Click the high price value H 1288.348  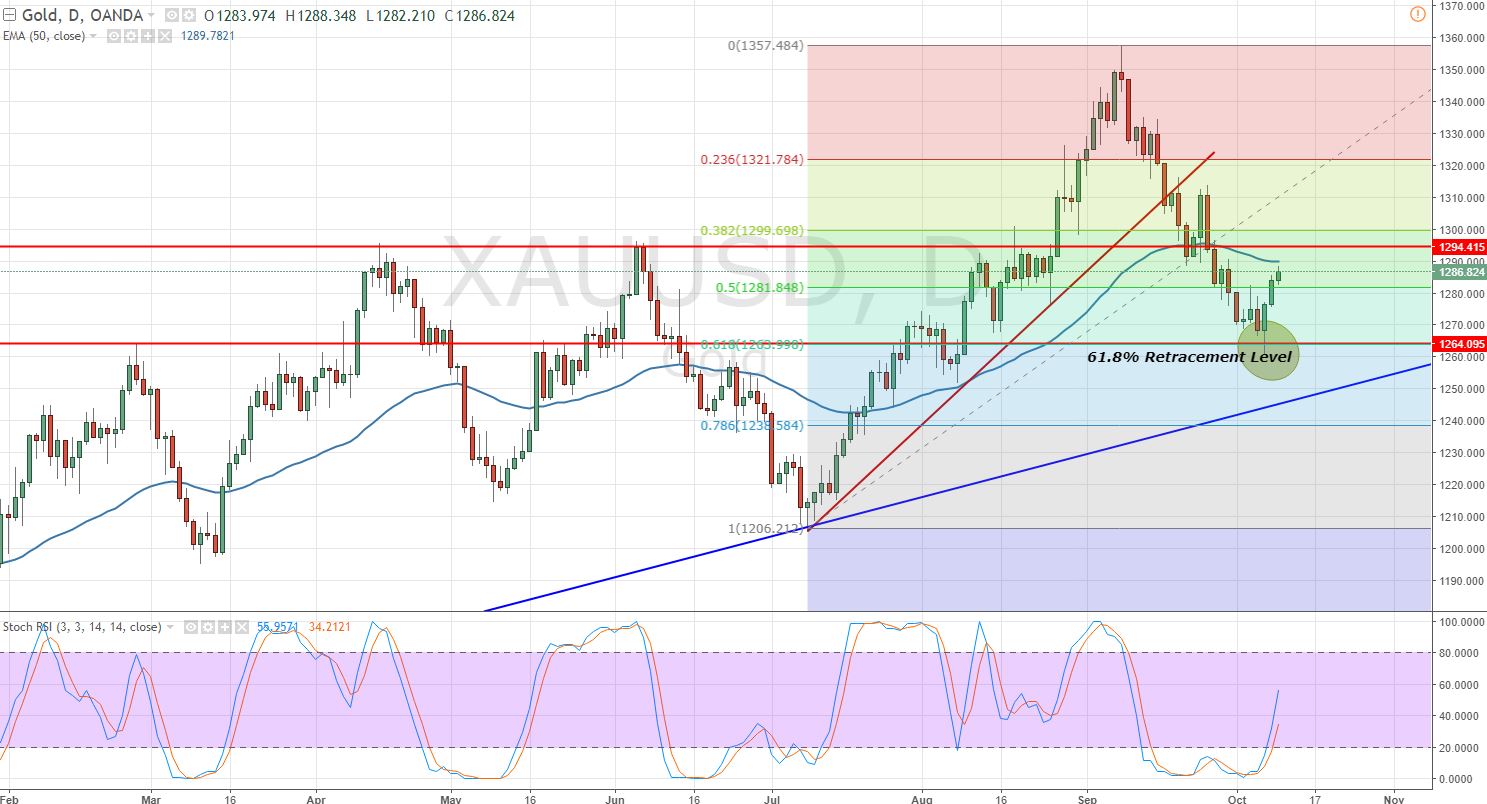coord(319,16)
